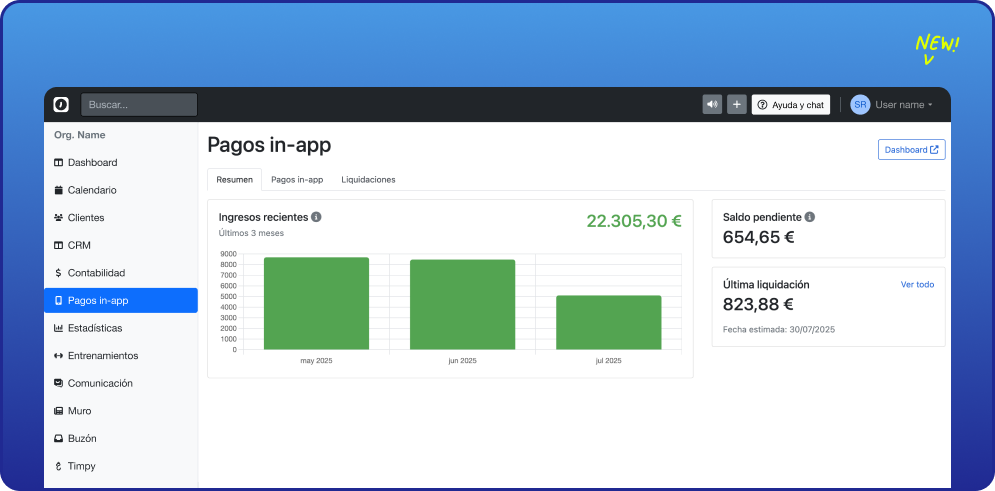
Task: Click the 654,65 € pending balance
Action: pyautogui.click(x=759, y=237)
